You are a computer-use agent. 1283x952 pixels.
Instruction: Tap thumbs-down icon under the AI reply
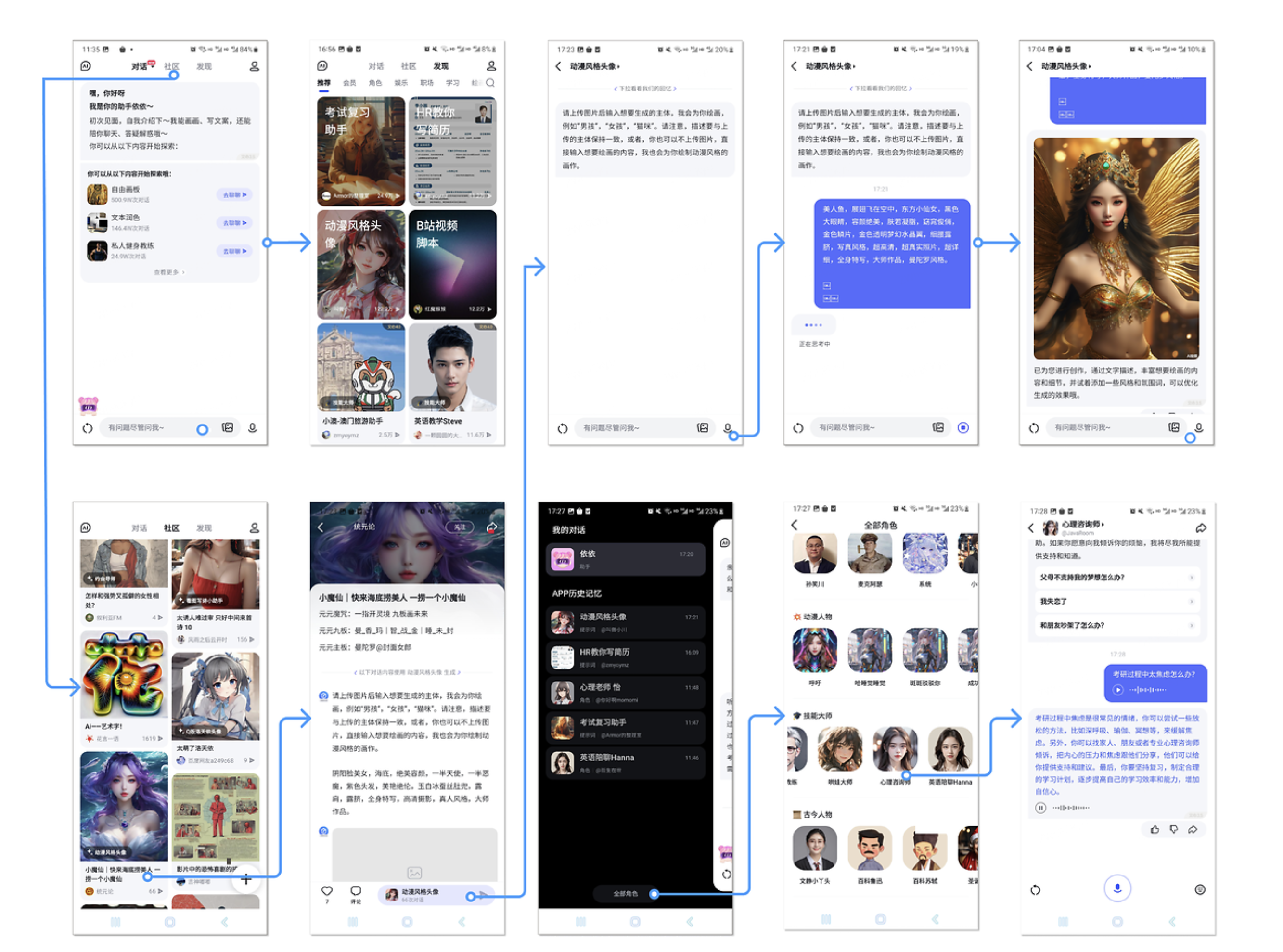pos(1174,829)
